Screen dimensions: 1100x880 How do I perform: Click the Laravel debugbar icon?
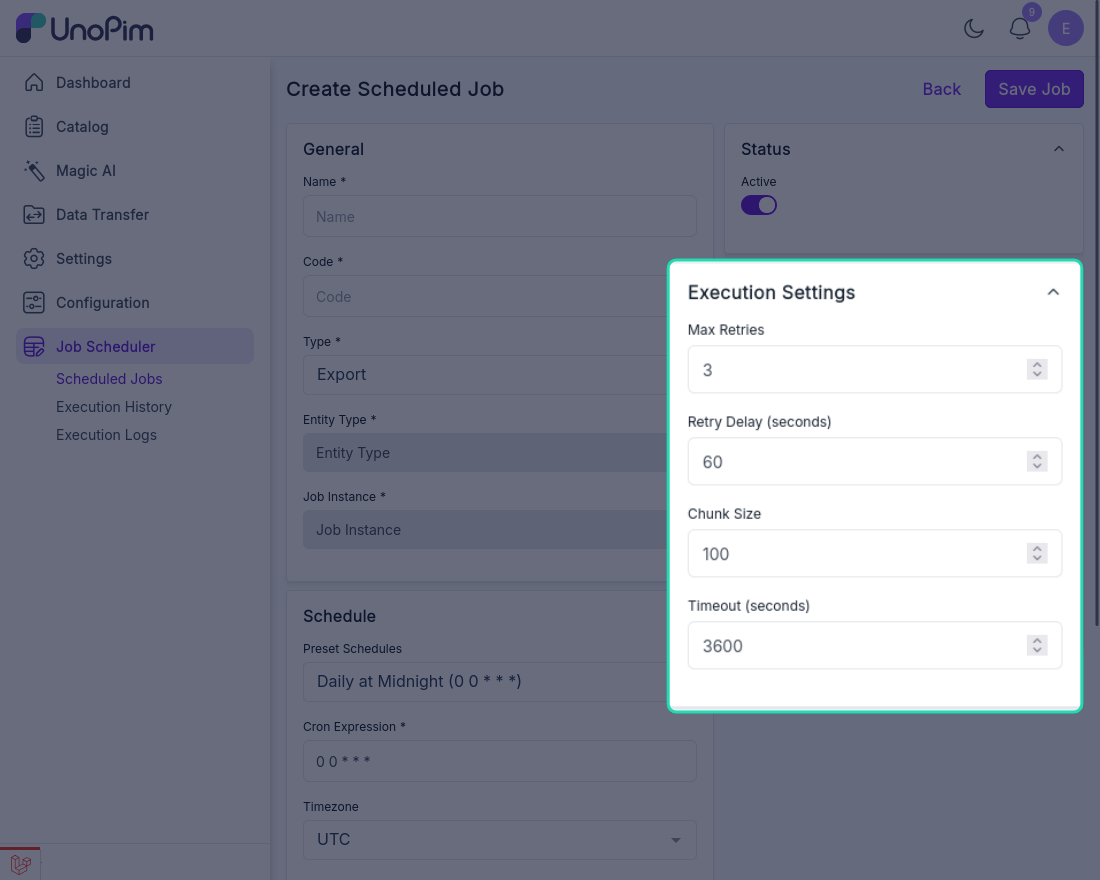[20, 865]
